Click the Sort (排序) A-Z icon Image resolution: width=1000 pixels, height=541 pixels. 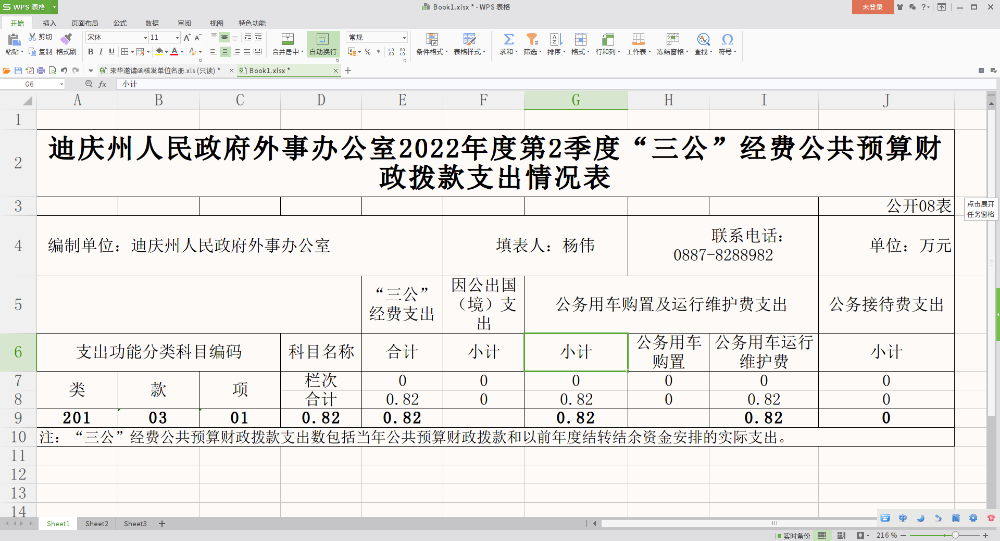coord(555,39)
